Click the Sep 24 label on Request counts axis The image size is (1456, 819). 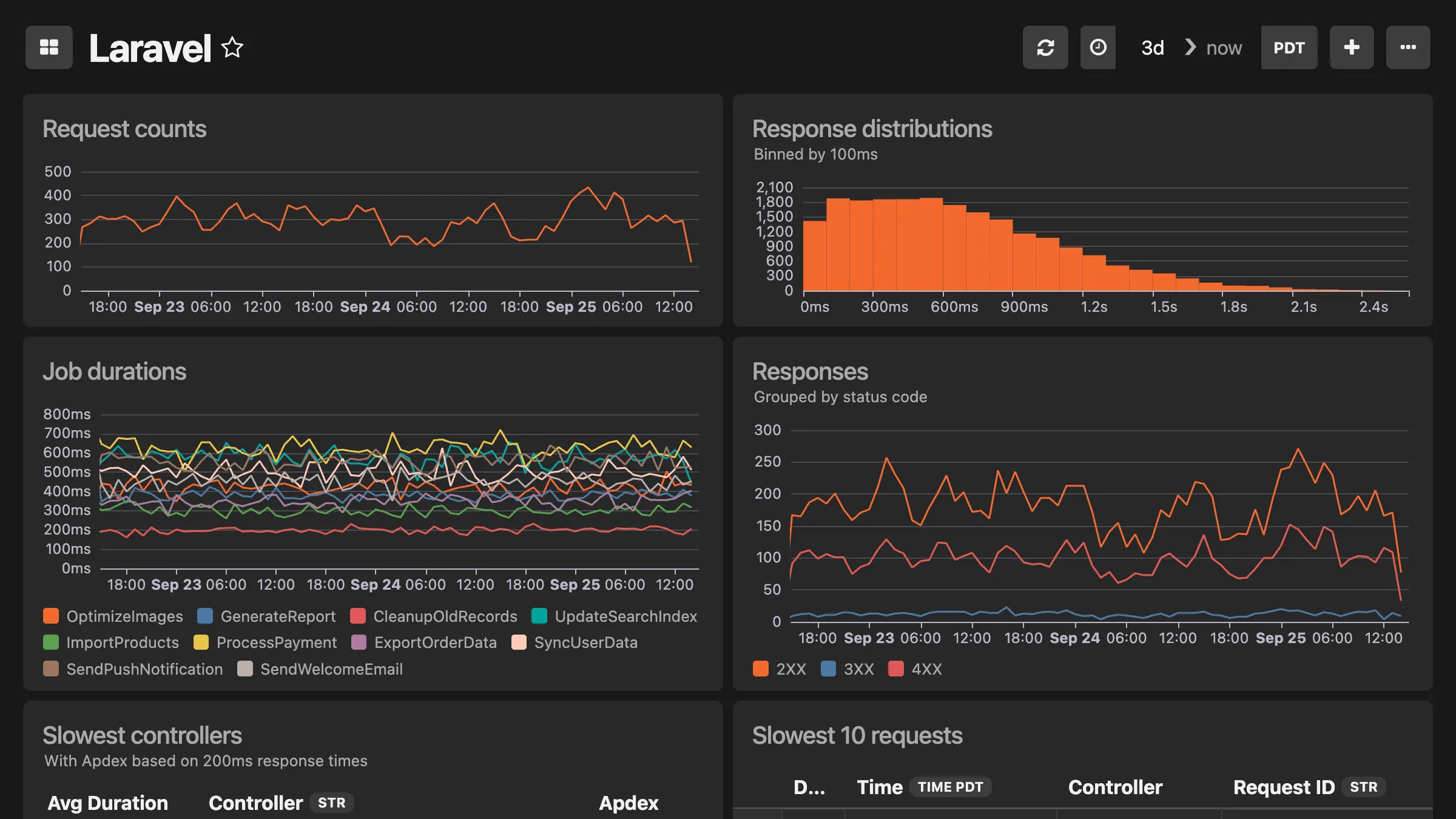click(365, 307)
